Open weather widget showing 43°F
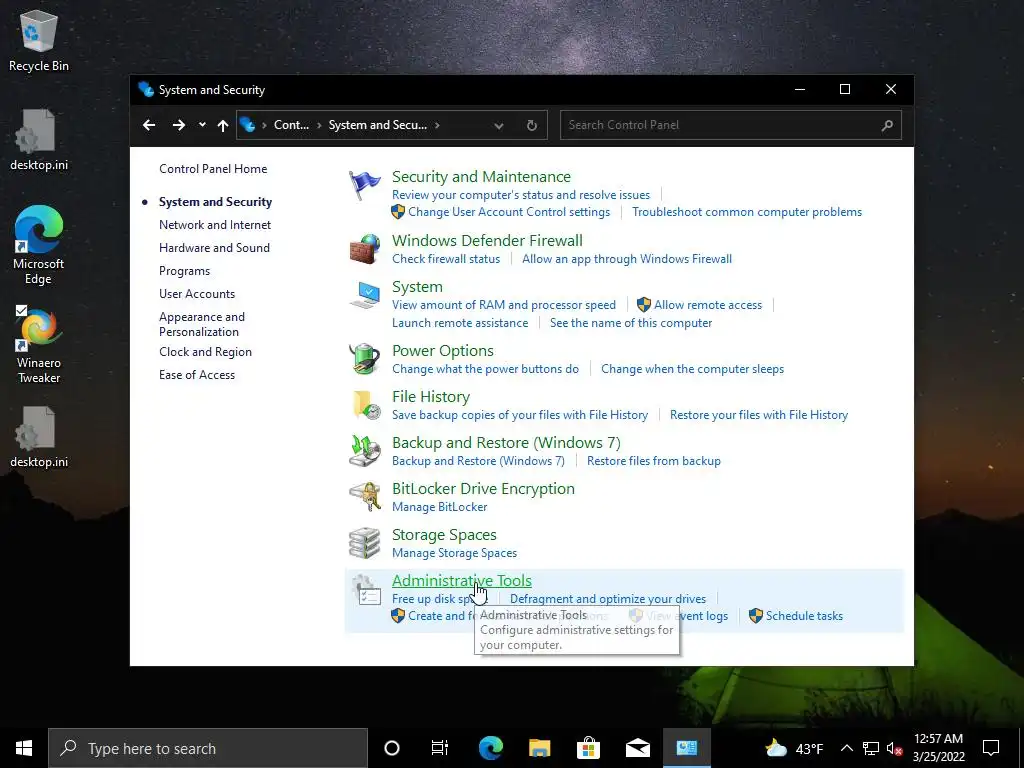 pyautogui.click(x=793, y=748)
